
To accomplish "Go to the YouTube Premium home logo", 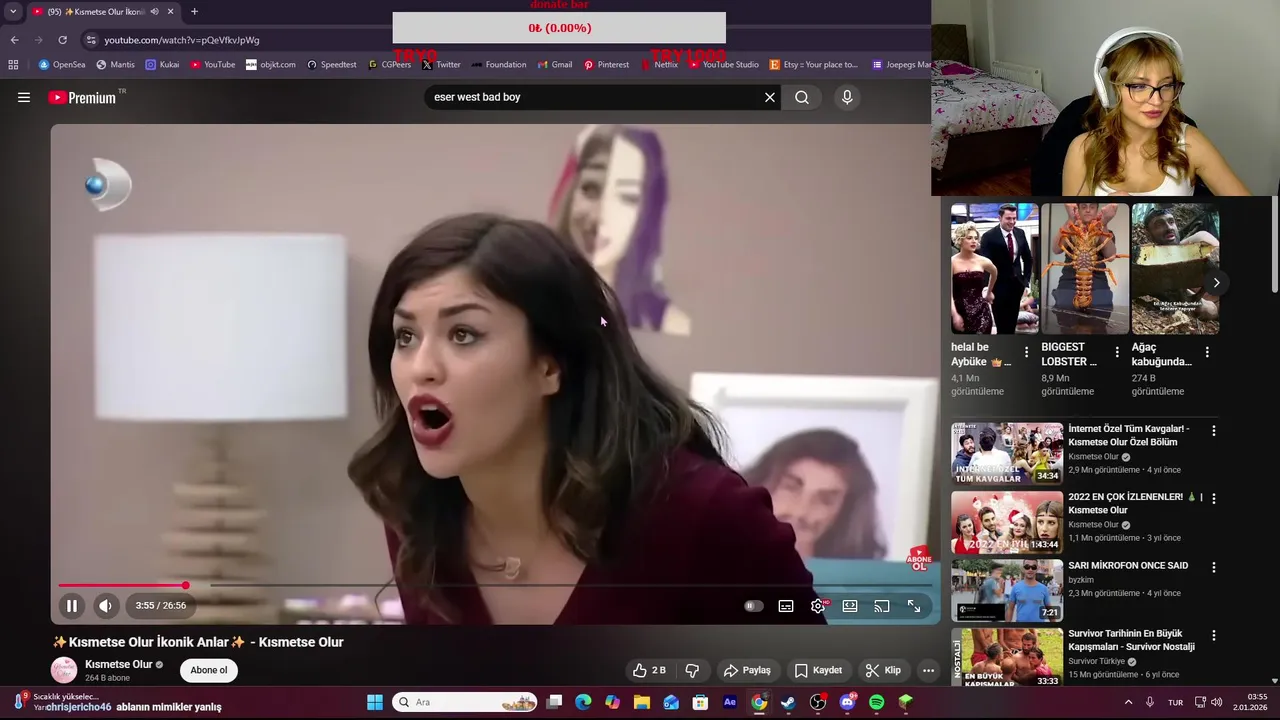I will [82, 97].
